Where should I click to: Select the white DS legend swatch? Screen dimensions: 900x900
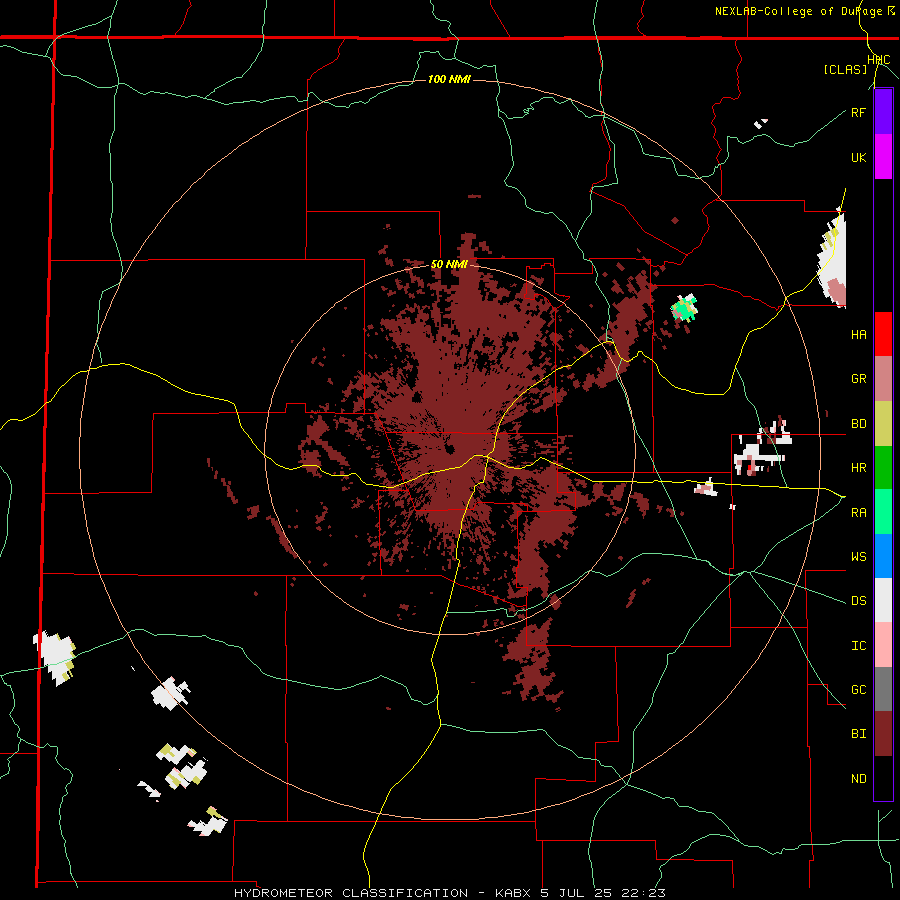point(883,600)
